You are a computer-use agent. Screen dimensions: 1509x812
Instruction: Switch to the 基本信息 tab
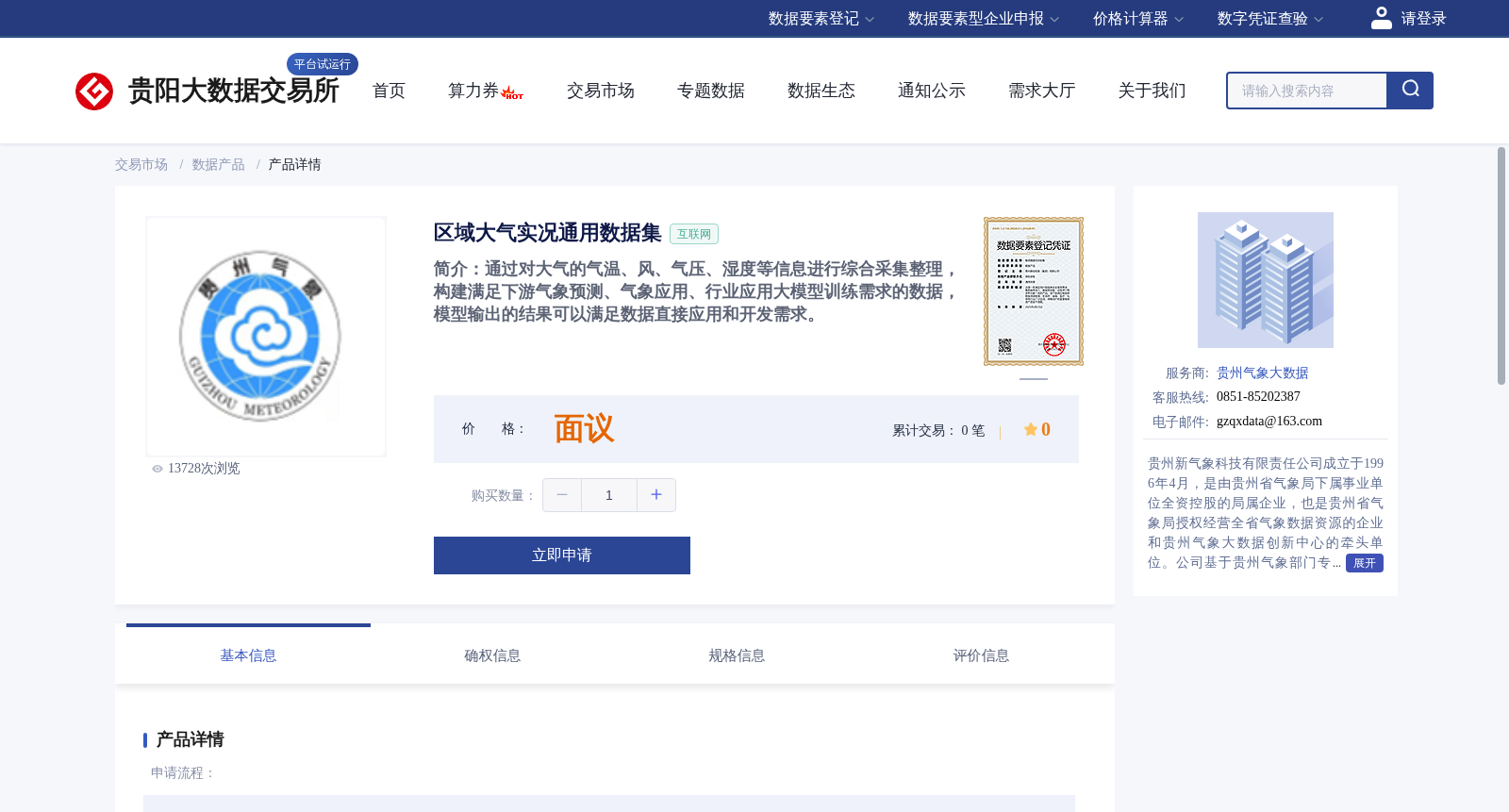[x=248, y=655]
